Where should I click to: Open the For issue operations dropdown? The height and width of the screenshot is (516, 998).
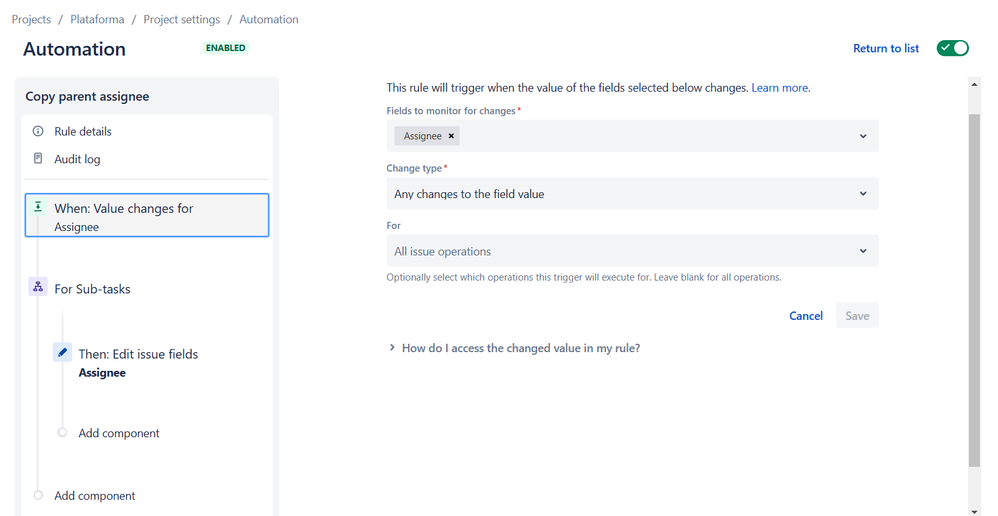point(632,251)
